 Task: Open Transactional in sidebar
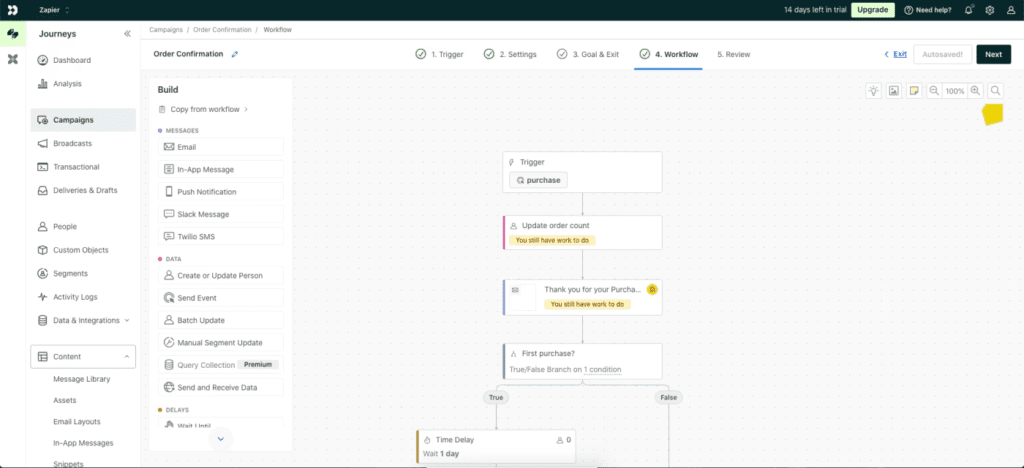coord(83,167)
